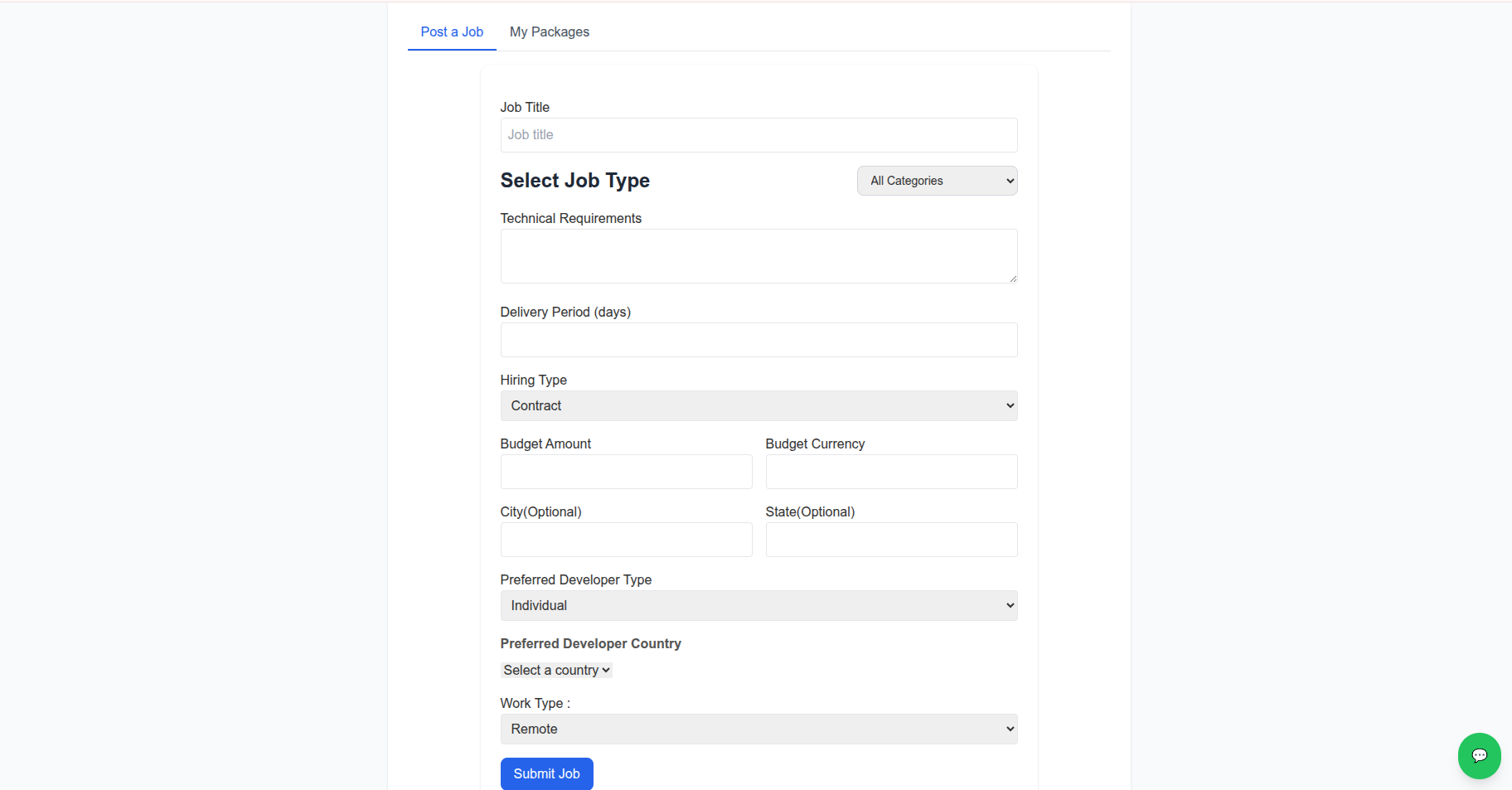
Task: Switch to the My Packages tab
Action: 549,32
